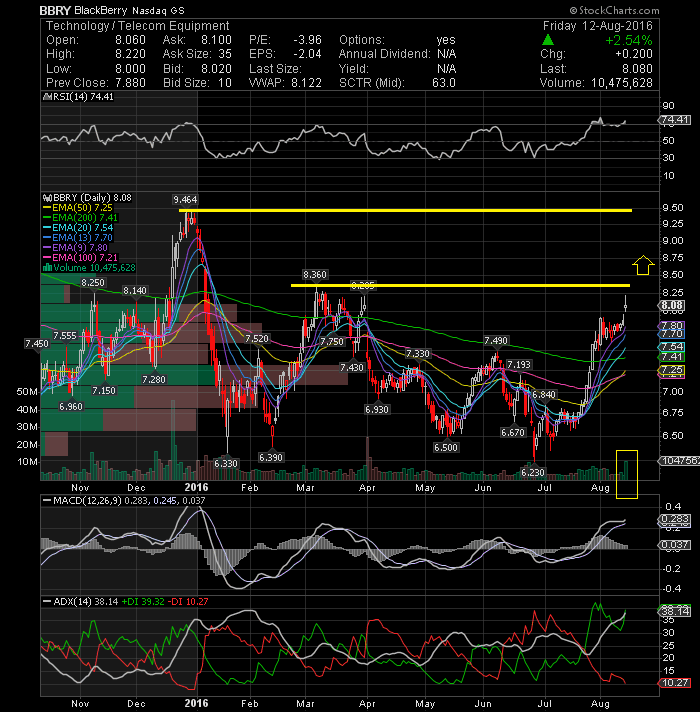Image resolution: width=700 pixels, height=712 pixels.
Task: Click the BBRY (Daily) 8.08 legend entry
Action: [87, 198]
